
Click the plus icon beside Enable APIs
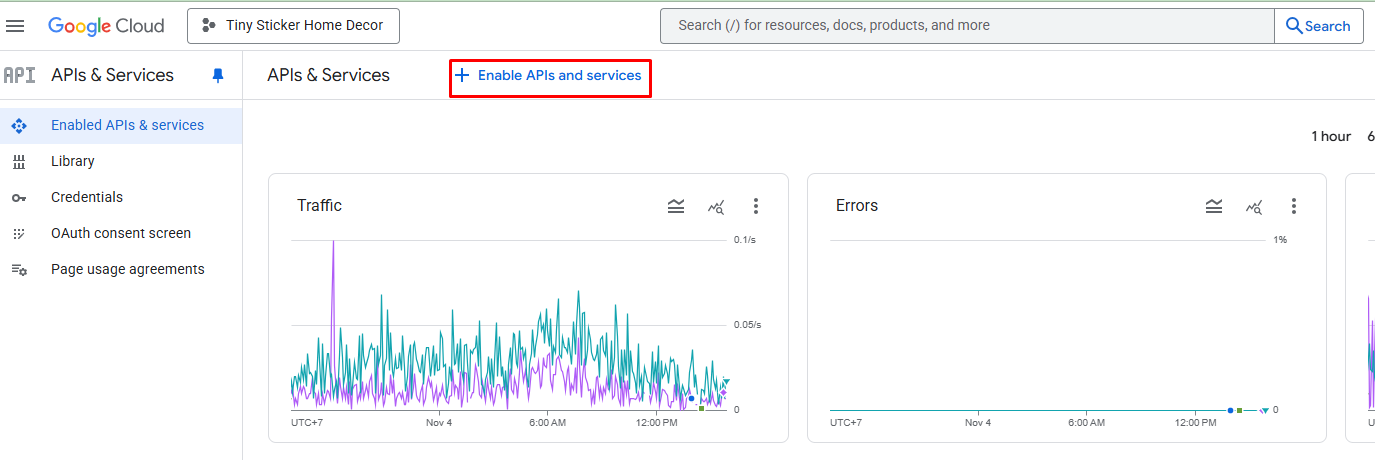(462, 75)
